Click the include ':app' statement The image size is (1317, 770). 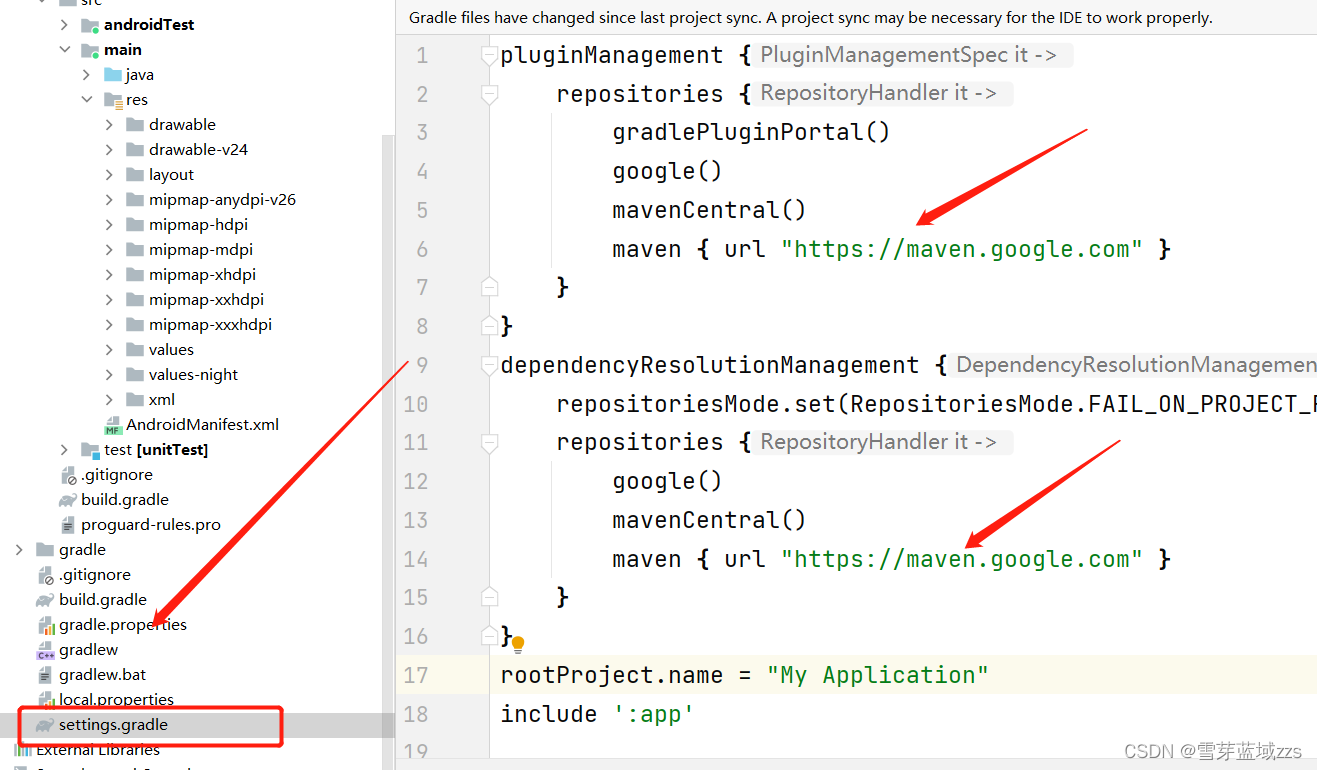(597, 714)
